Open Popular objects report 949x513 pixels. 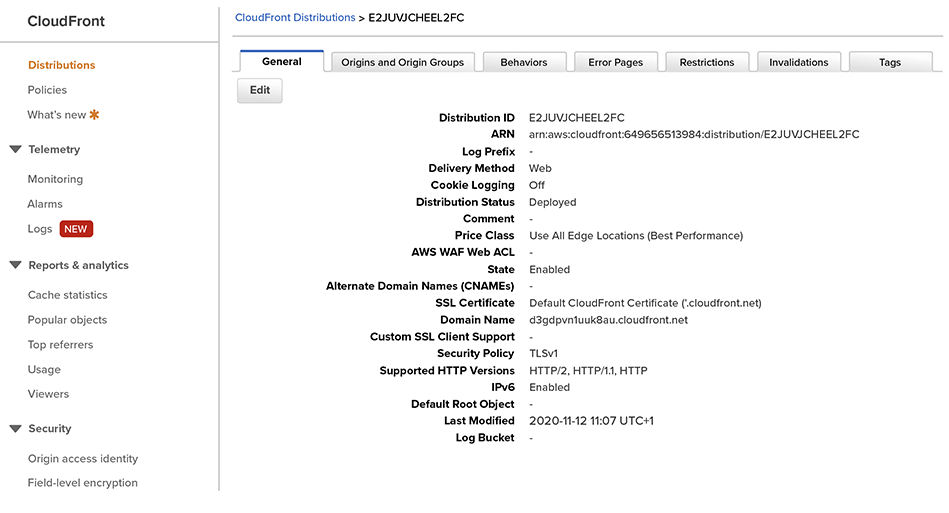tap(67, 319)
